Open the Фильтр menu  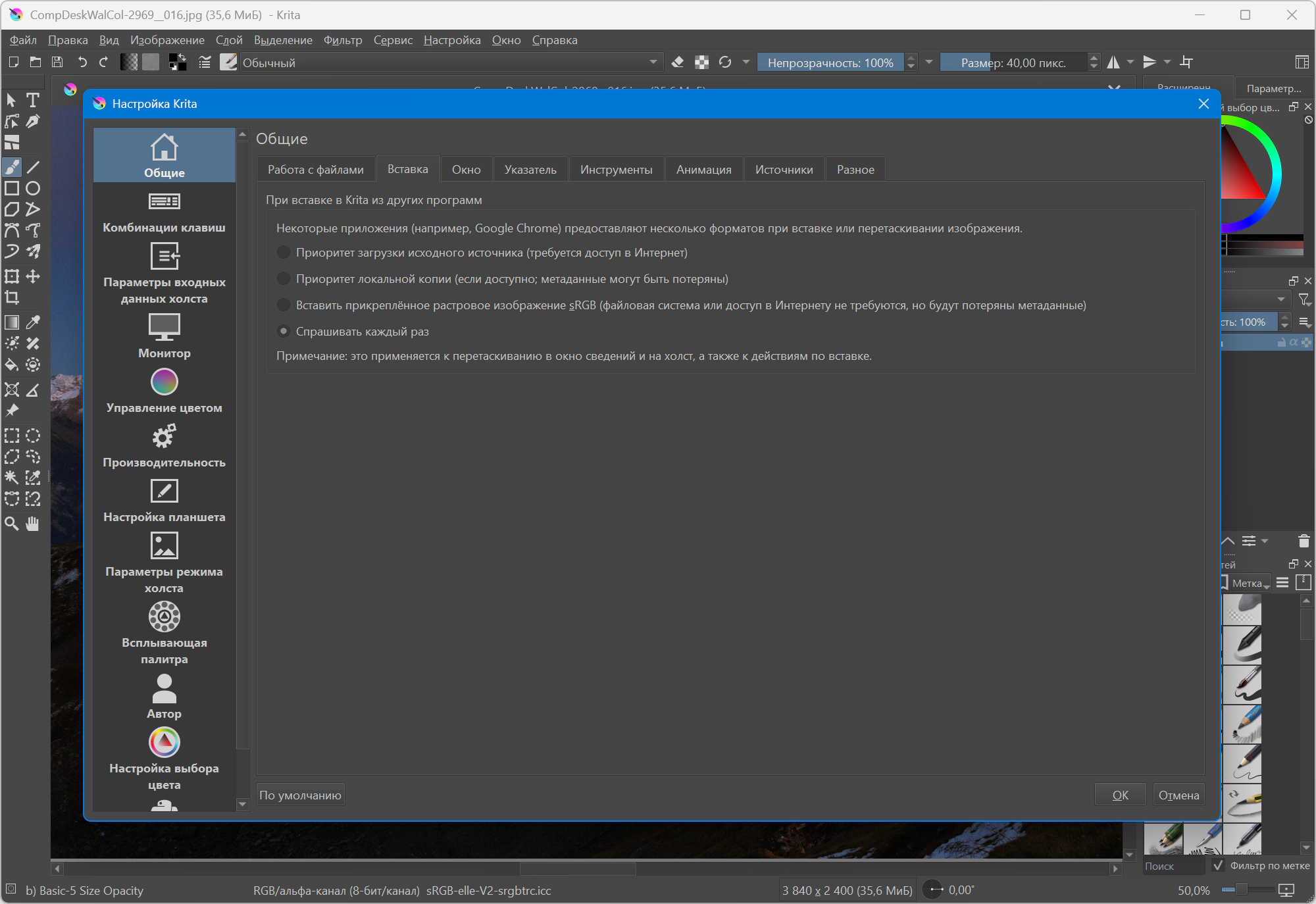[x=343, y=40]
